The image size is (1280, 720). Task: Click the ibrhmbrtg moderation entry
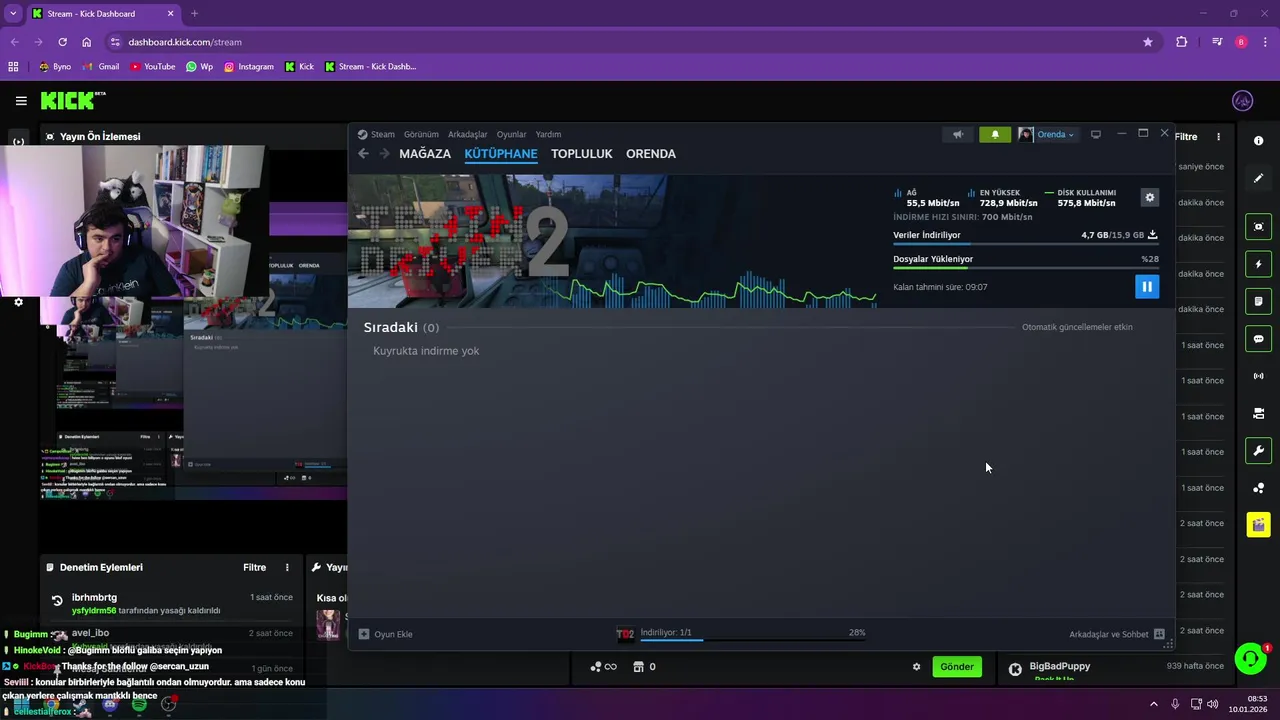coord(170,603)
